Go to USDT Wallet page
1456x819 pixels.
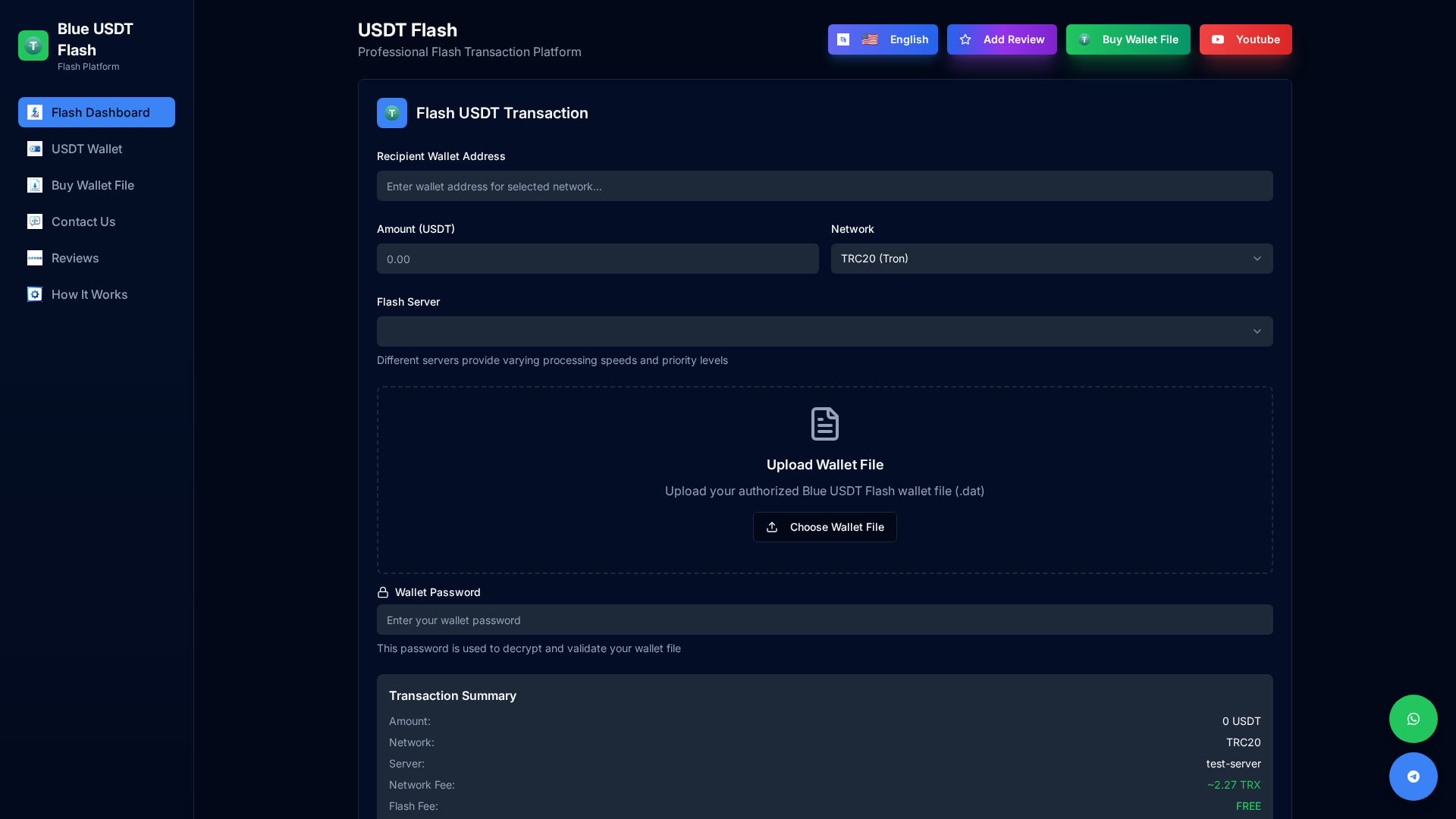tap(96, 149)
